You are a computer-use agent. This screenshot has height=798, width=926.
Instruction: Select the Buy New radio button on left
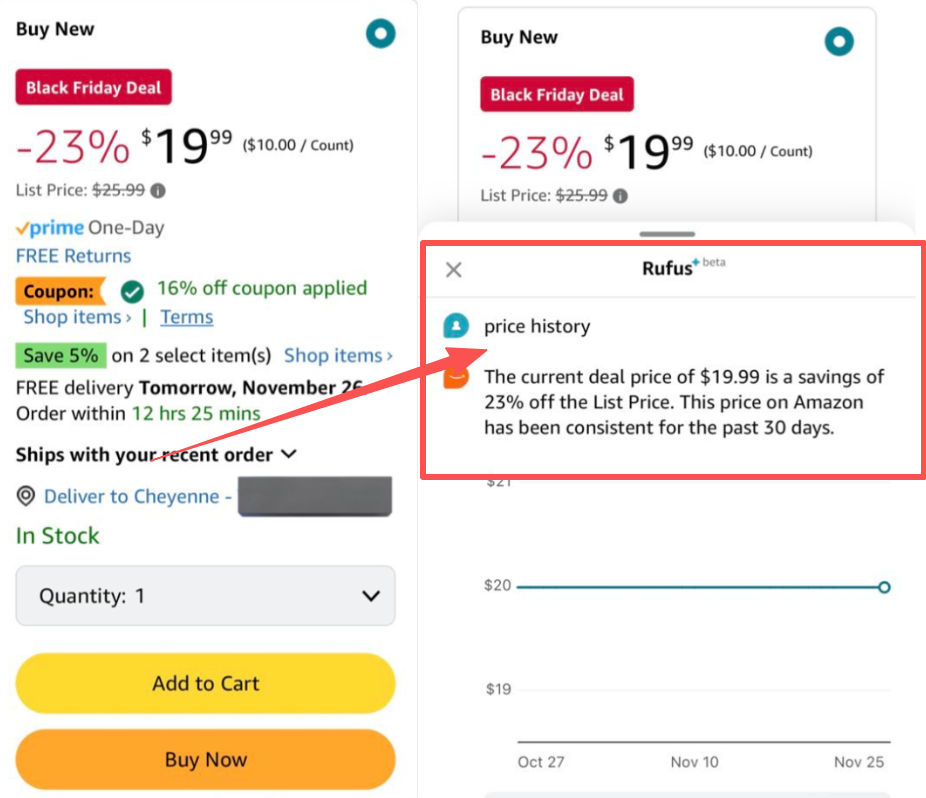[381, 34]
